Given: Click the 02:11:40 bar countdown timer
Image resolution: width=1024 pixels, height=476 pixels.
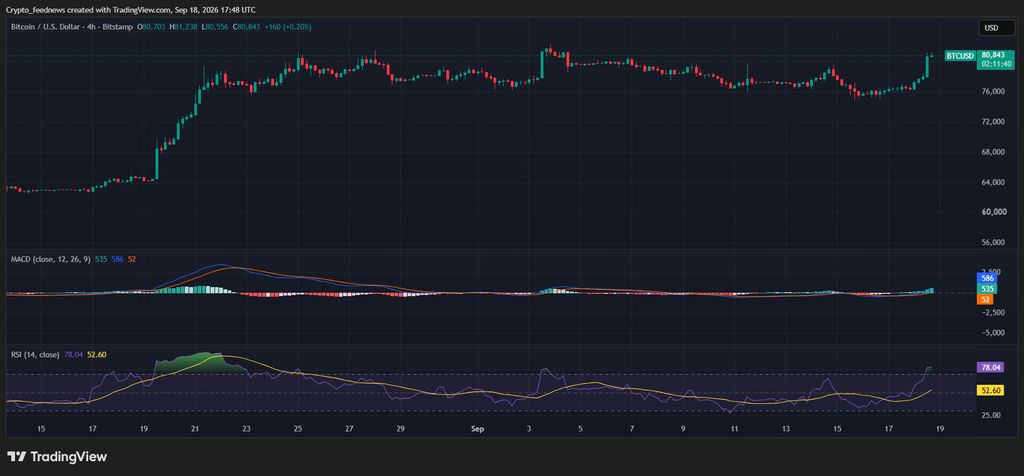Looking at the screenshot, I should (995, 63).
